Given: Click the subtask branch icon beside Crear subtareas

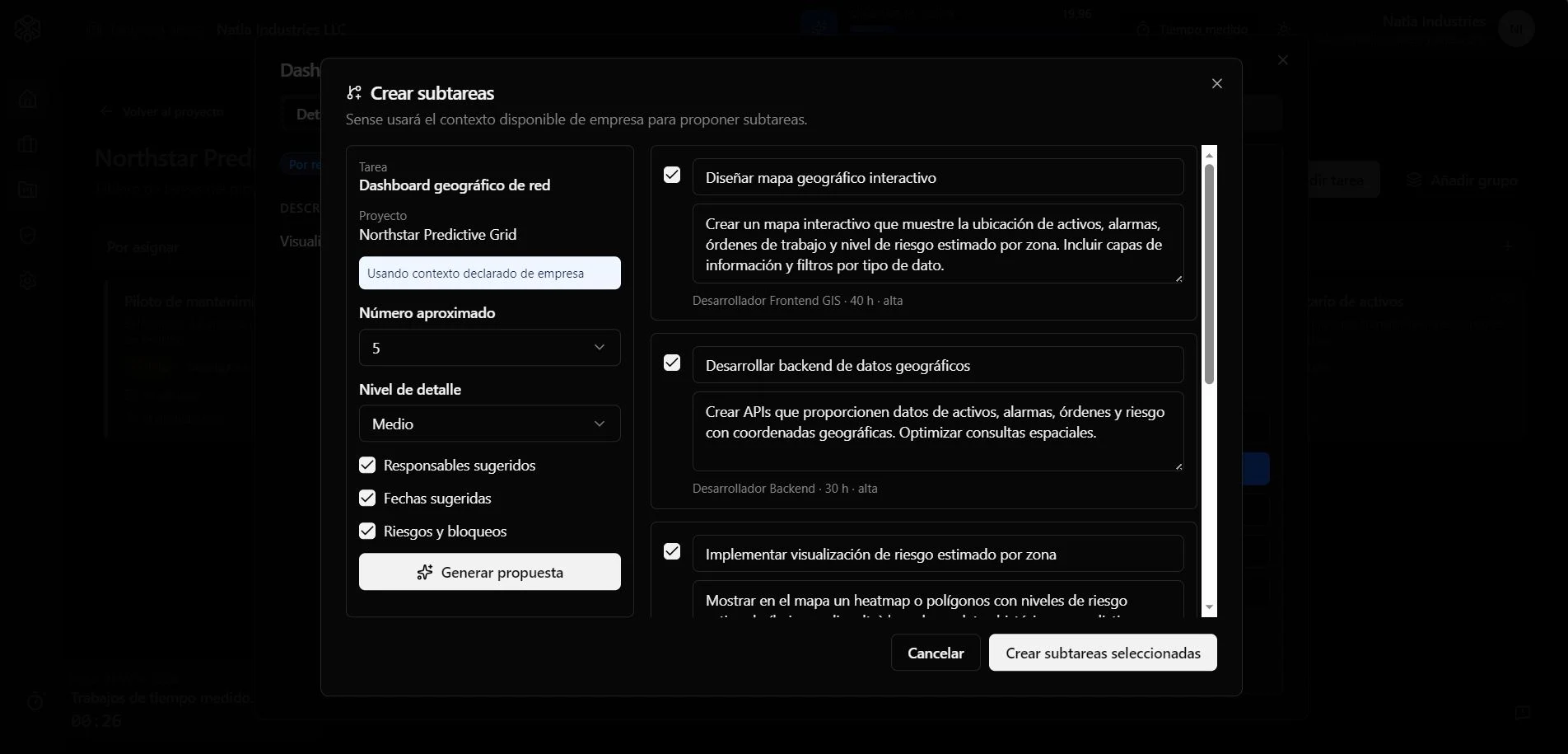Looking at the screenshot, I should 354,93.
